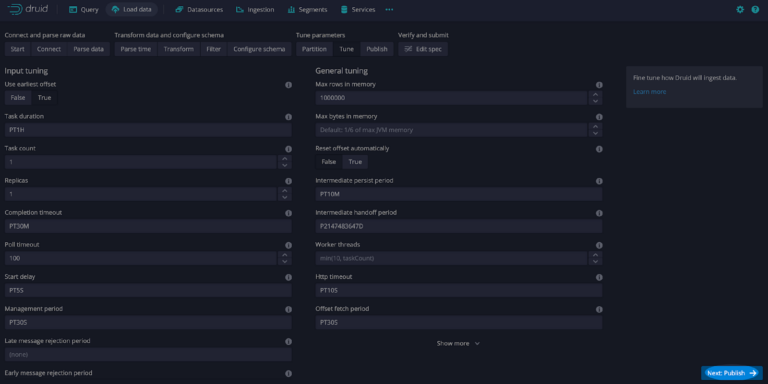Go to the Transform step
Image resolution: width=768 pixels, height=384 pixels.
pos(179,49)
